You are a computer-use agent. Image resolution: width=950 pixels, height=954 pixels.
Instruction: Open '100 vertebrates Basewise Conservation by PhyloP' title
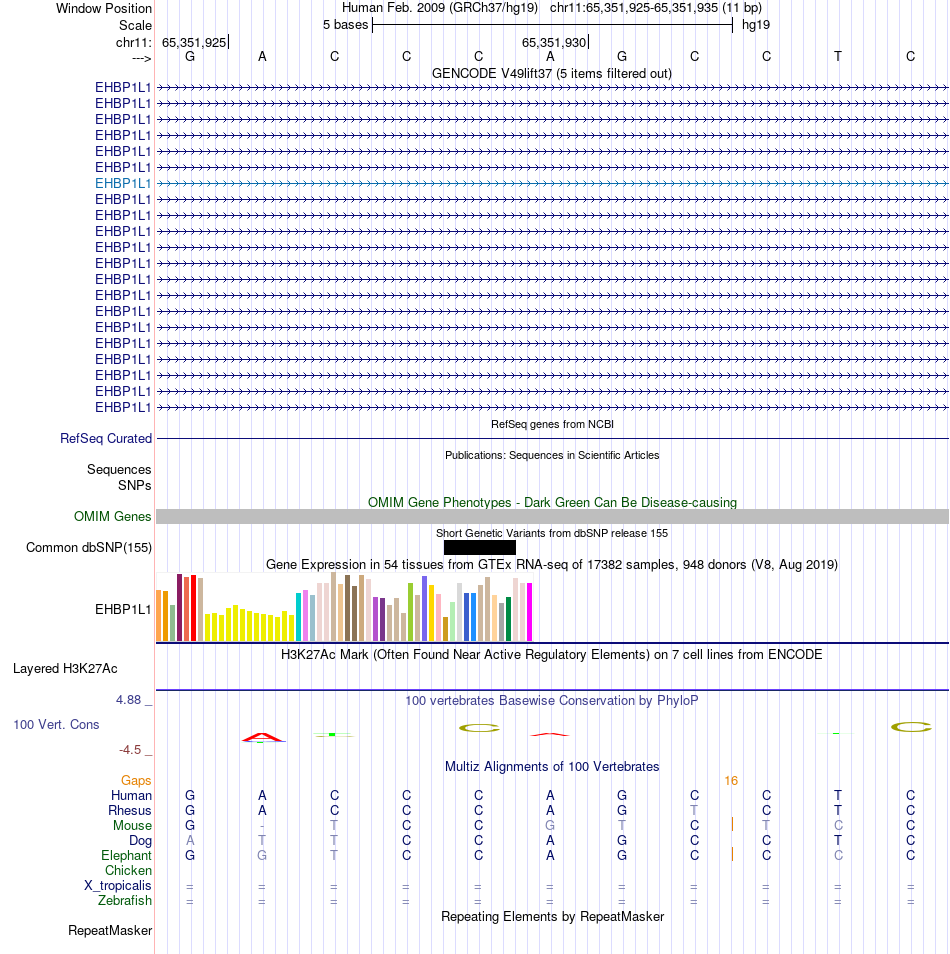[x=551, y=701]
